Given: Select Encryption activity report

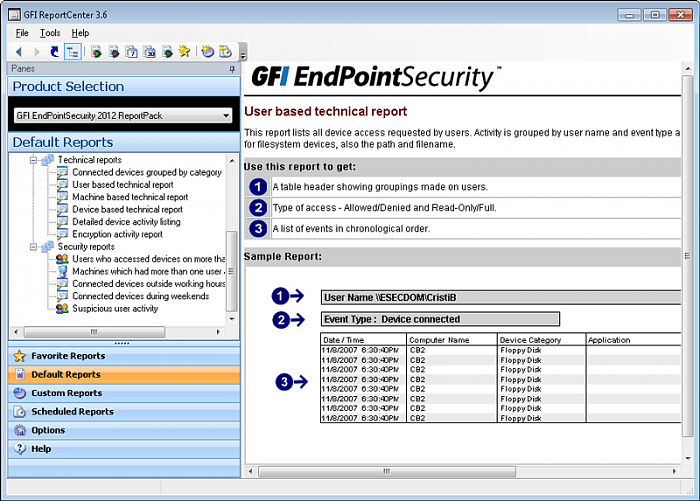Looking at the screenshot, I should (x=117, y=234).
